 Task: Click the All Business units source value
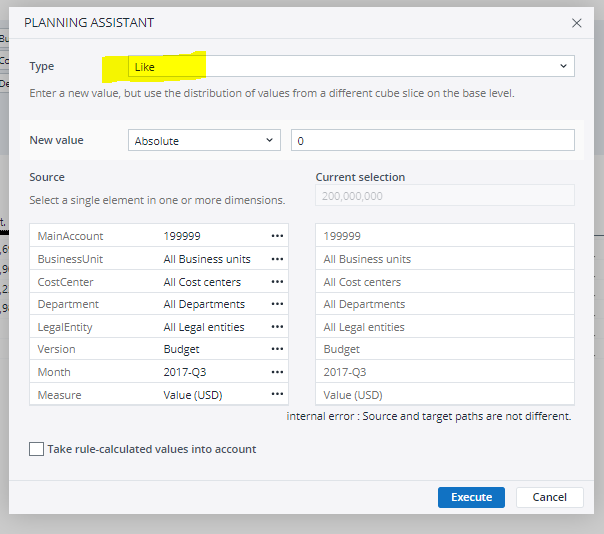[207, 259]
